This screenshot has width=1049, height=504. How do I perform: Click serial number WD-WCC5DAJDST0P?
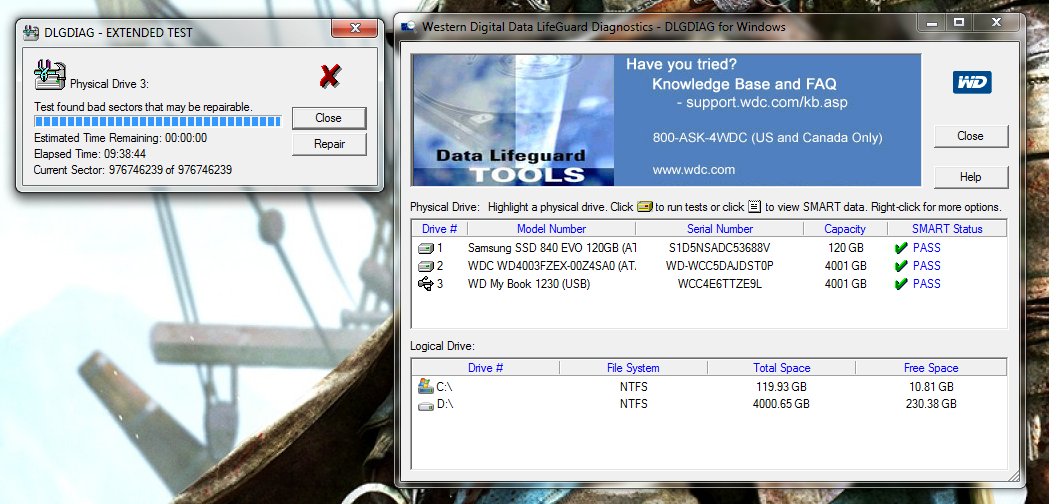coord(720,266)
